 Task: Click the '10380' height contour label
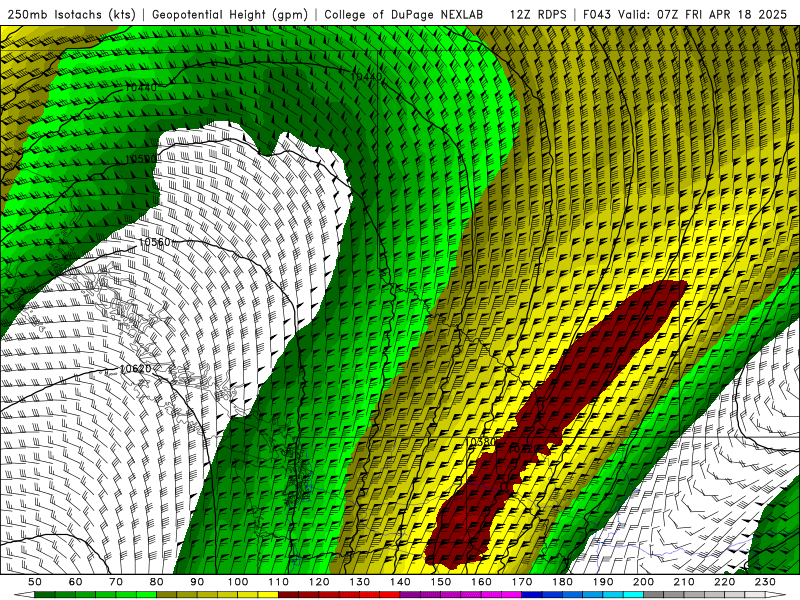coord(482,441)
